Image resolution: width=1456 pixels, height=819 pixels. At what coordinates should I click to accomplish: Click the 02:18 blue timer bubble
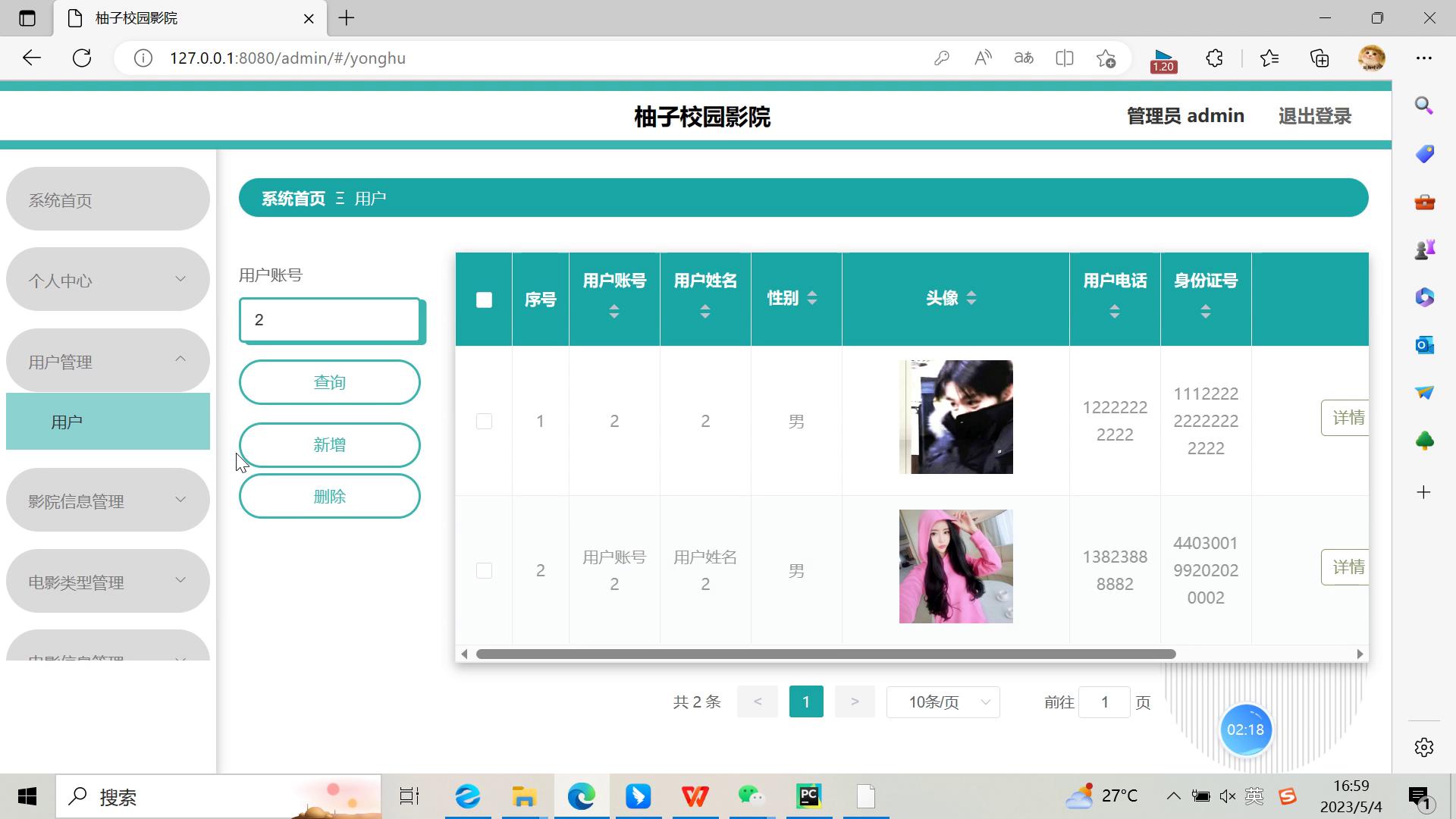click(1245, 730)
